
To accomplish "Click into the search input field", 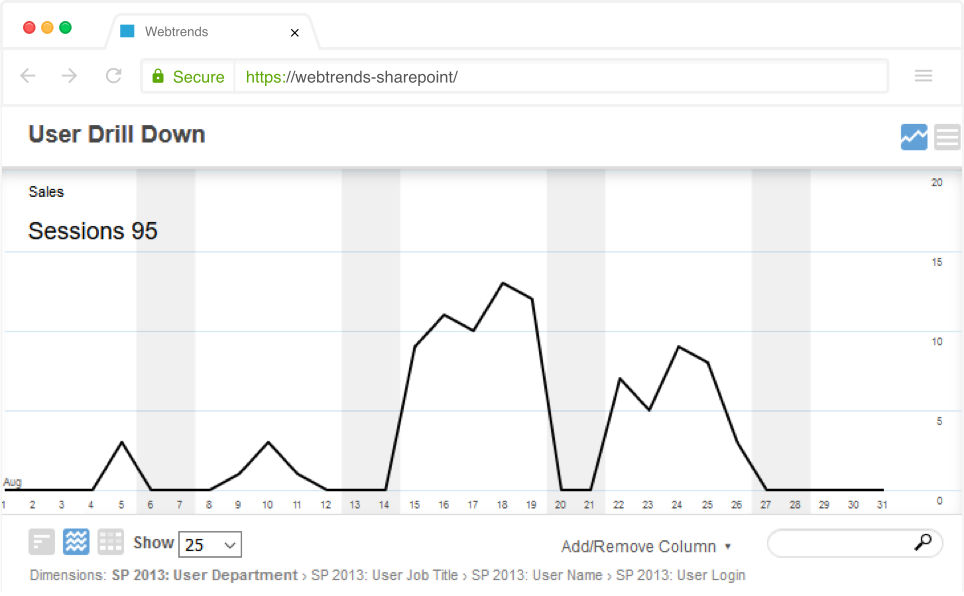I will click(x=855, y=544).
